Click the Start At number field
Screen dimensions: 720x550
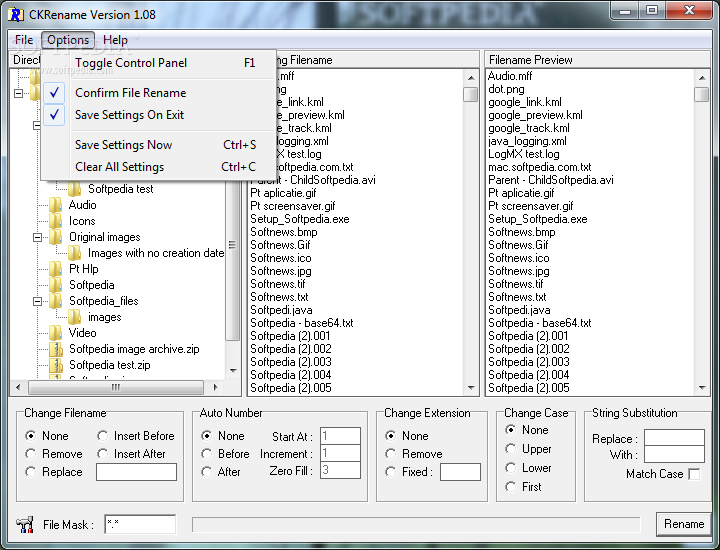point(340,436)
